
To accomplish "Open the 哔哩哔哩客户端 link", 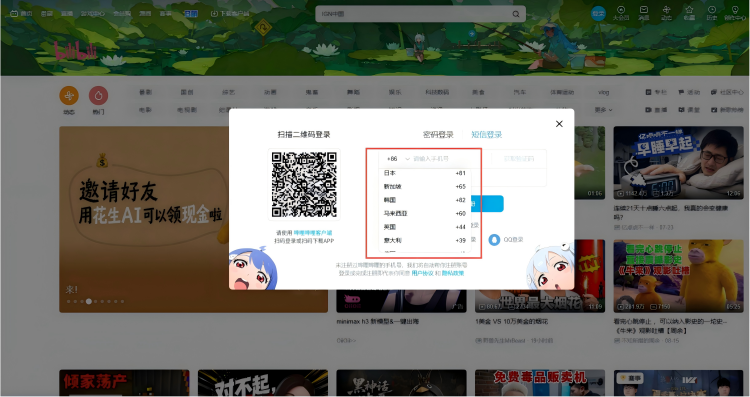I will [x=313, y=233].
